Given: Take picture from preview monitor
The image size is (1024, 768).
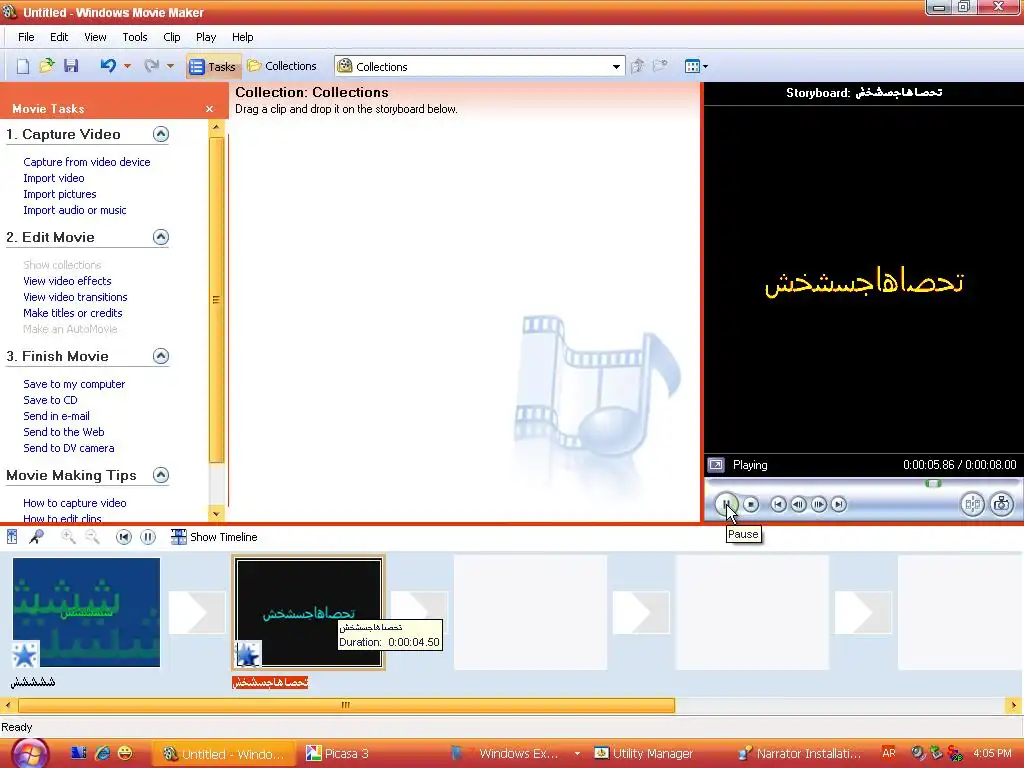Looking at the screenshot, I should (1001, 504).
